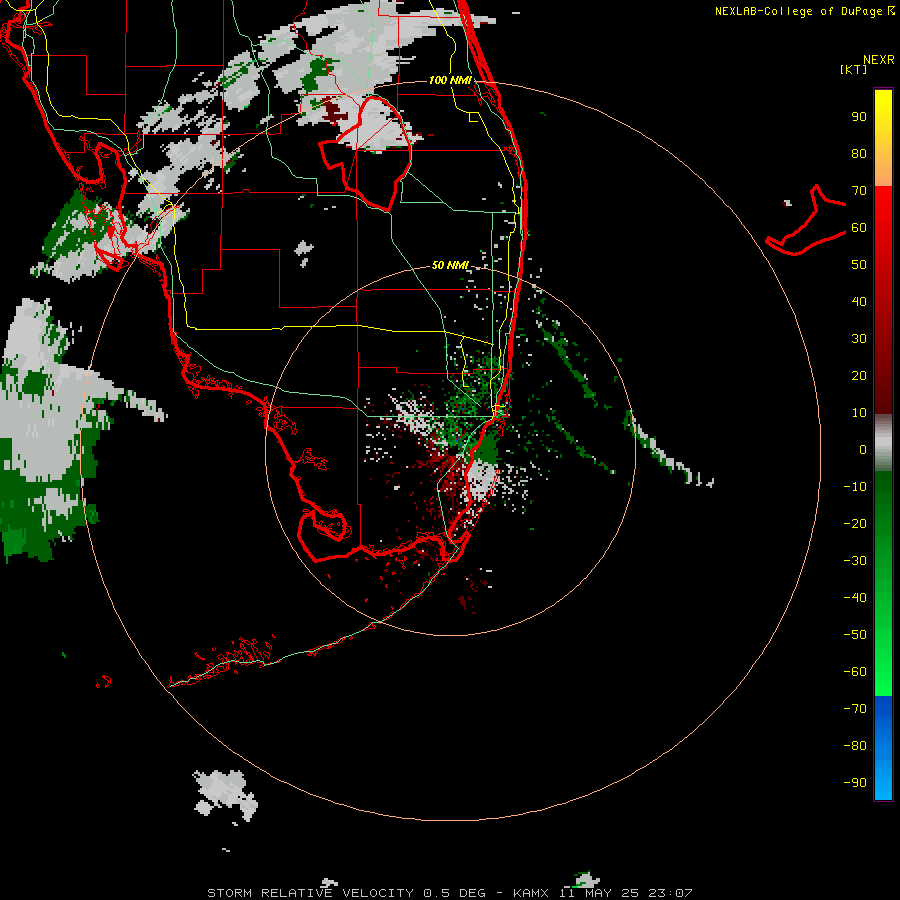The image size is (900, 900).
Task: Click the Lake Okeechobee outline on the map
Action: tap(367, 153)
